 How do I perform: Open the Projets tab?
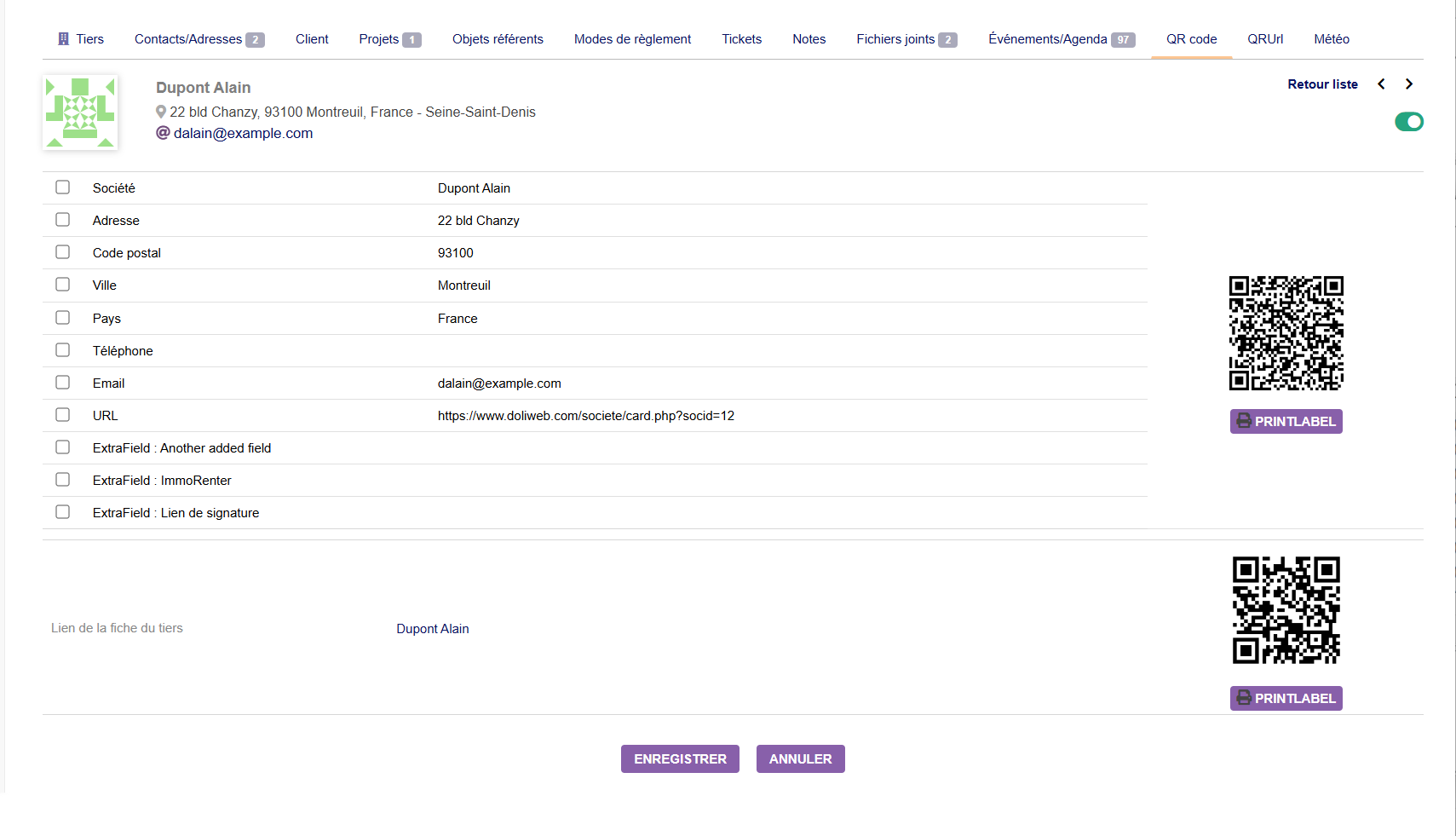coord(390,39)
